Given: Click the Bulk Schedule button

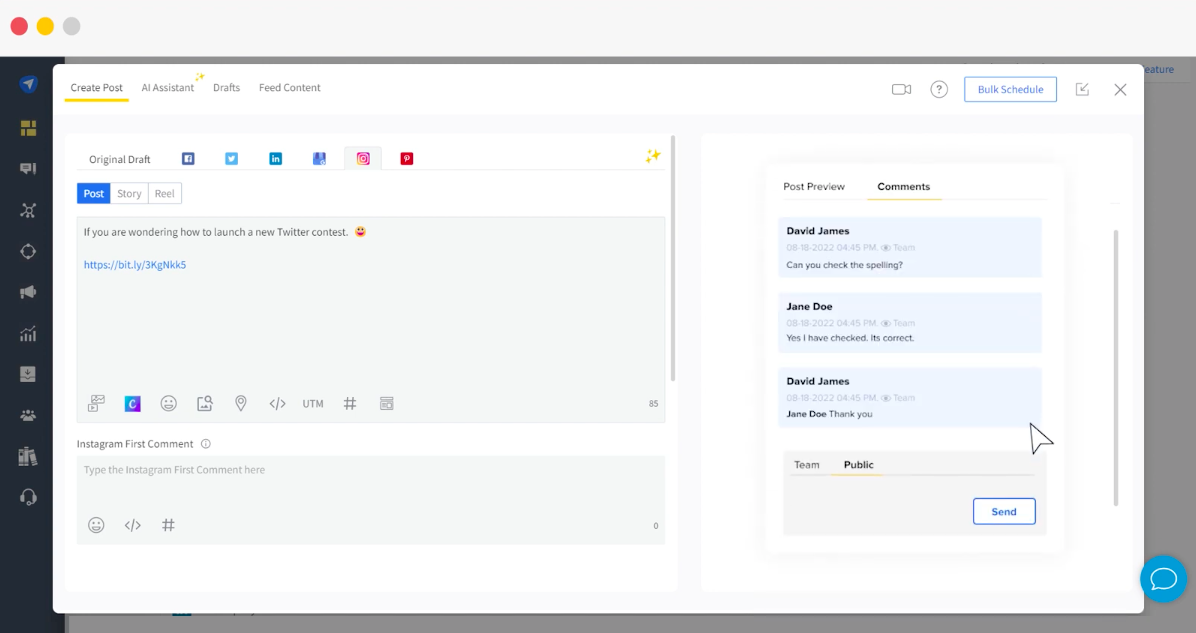Looking at the screenshot, I should tap(1010, 89).
